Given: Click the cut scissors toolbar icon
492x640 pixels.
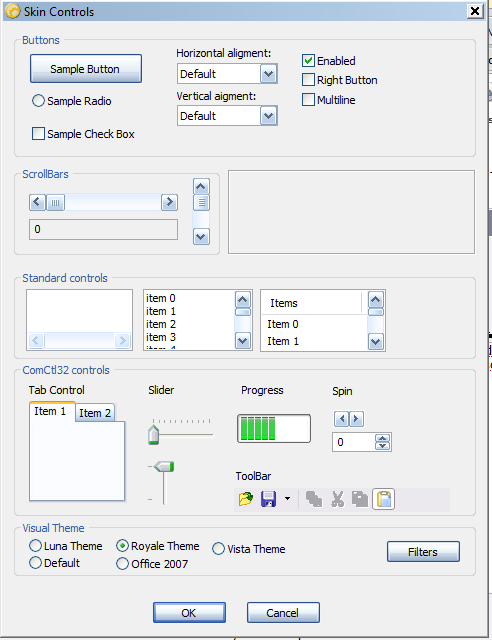Looking at the screenshot, I should [337, 499].
